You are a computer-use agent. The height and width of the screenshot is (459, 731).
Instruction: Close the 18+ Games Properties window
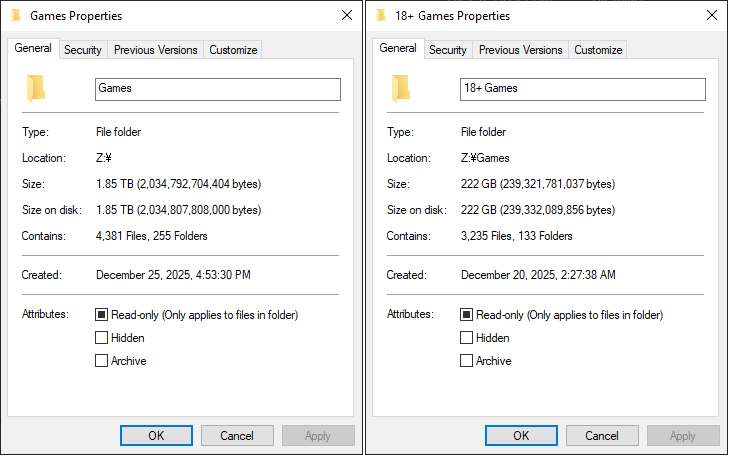pos(712,15)
